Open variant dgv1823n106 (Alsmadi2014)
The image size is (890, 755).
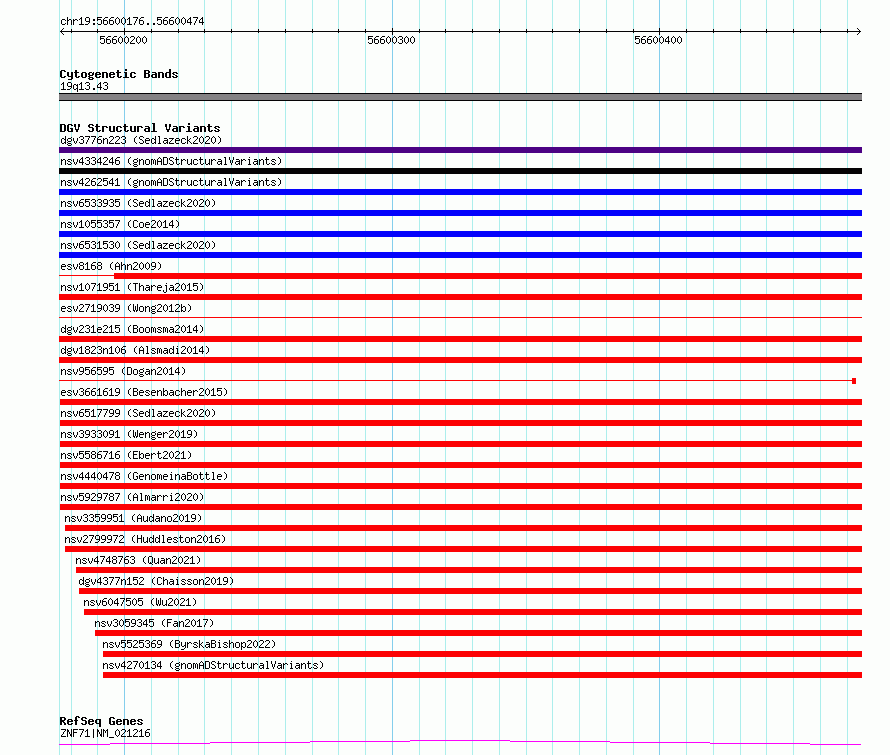point(135,350)
